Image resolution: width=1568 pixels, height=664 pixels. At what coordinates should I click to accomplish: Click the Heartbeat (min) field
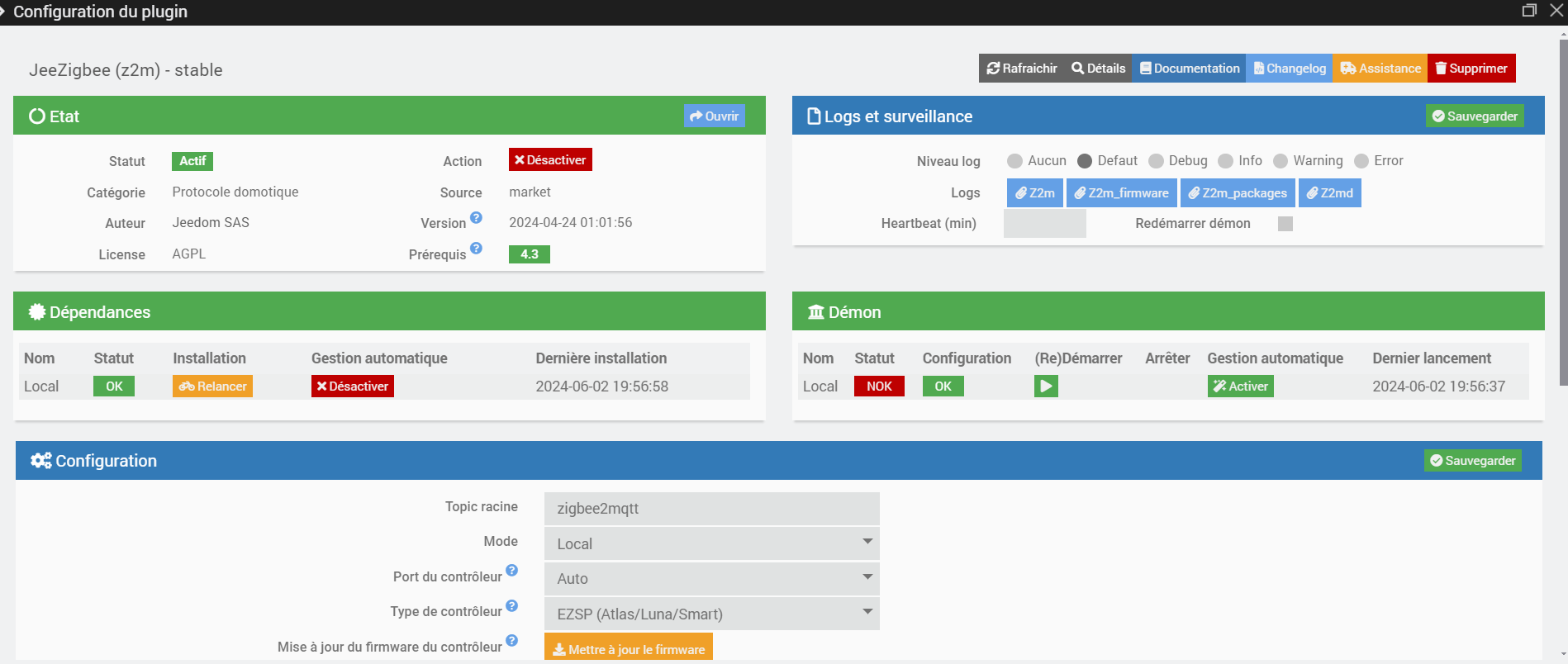1045,224
